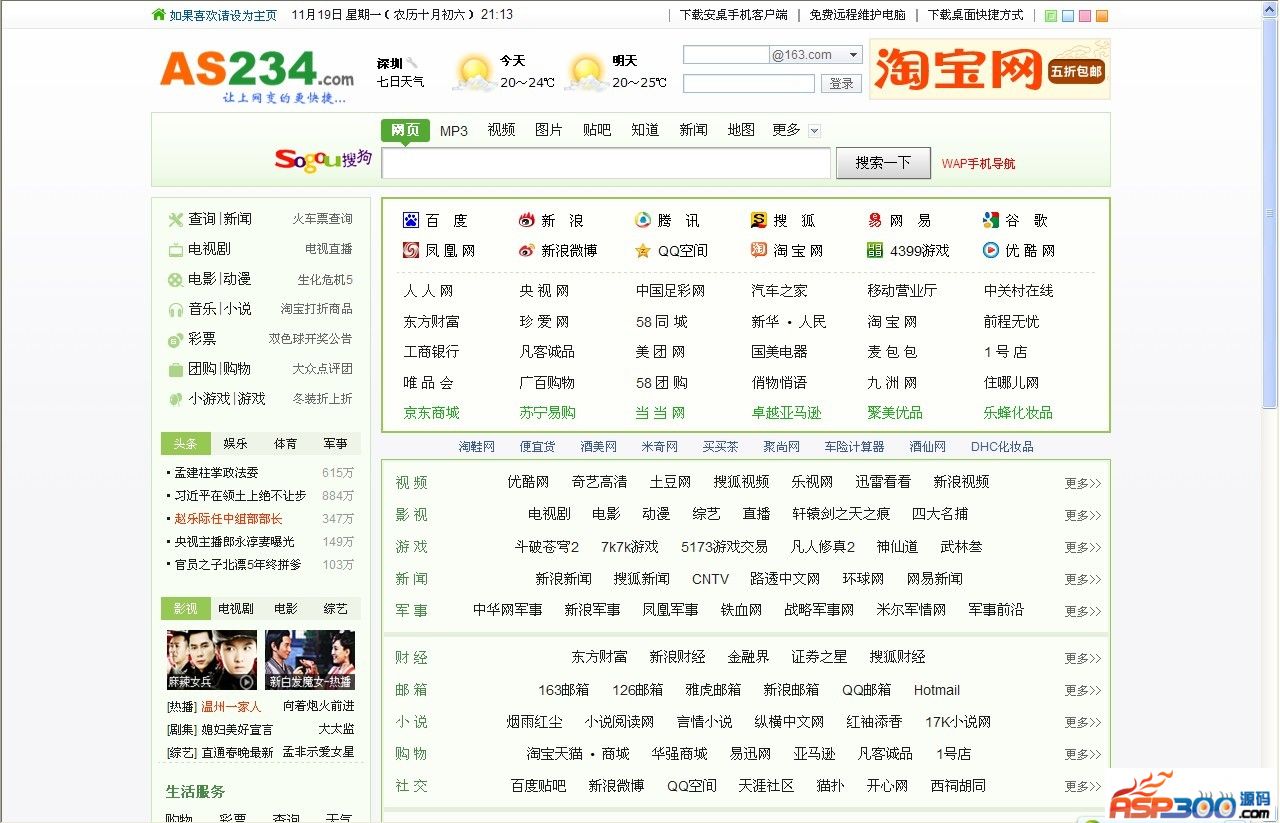Screen dimensions: 1280x823
Task: Expand 更多>> in the 社交 row
Action: point(1082,786)
